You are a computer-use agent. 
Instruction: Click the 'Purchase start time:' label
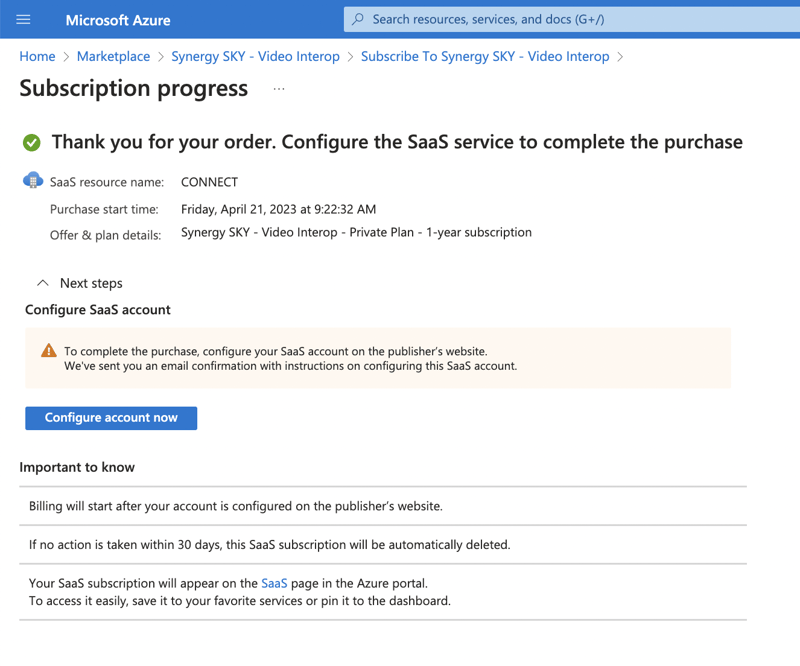(x=104, y=209)
